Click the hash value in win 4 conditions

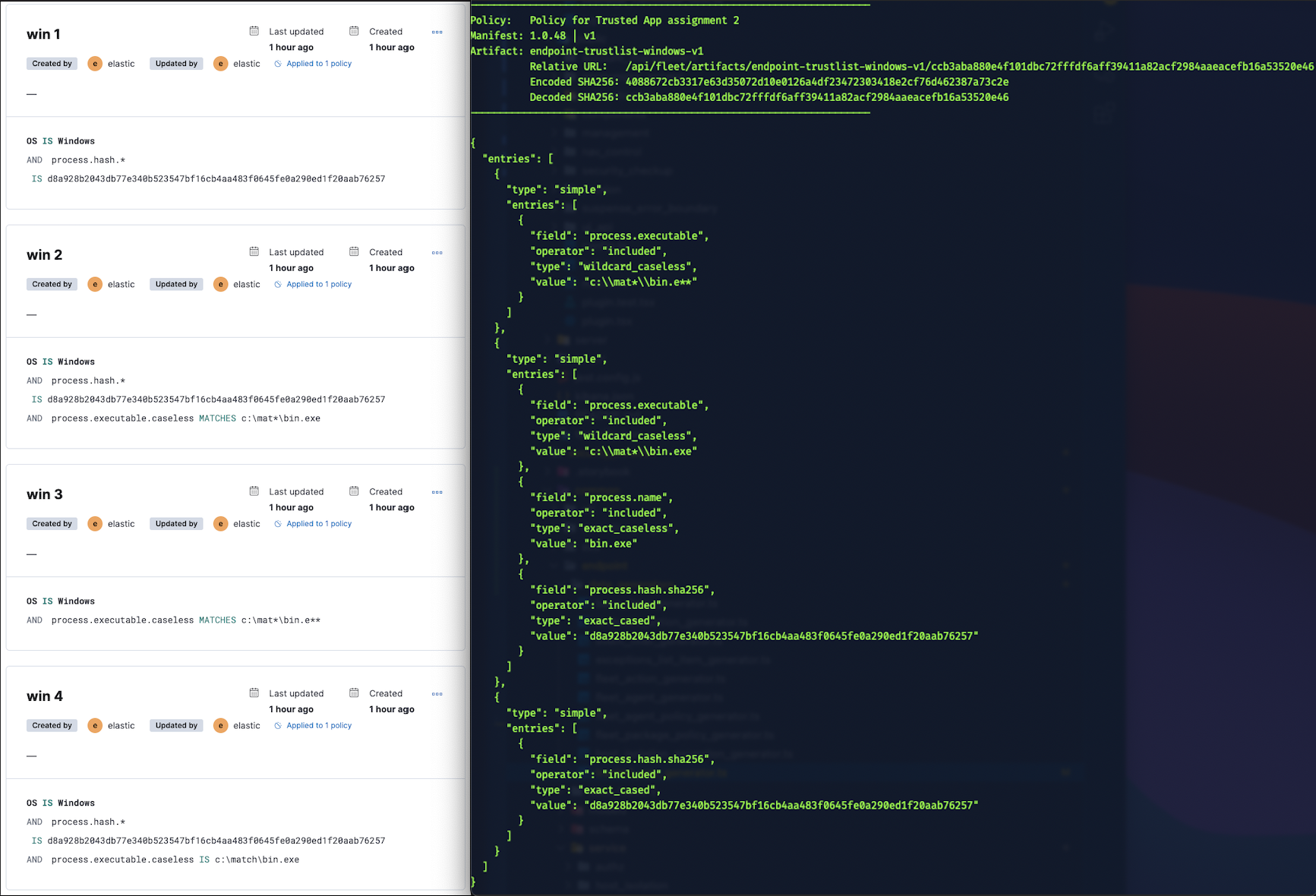tap(216, 841)
